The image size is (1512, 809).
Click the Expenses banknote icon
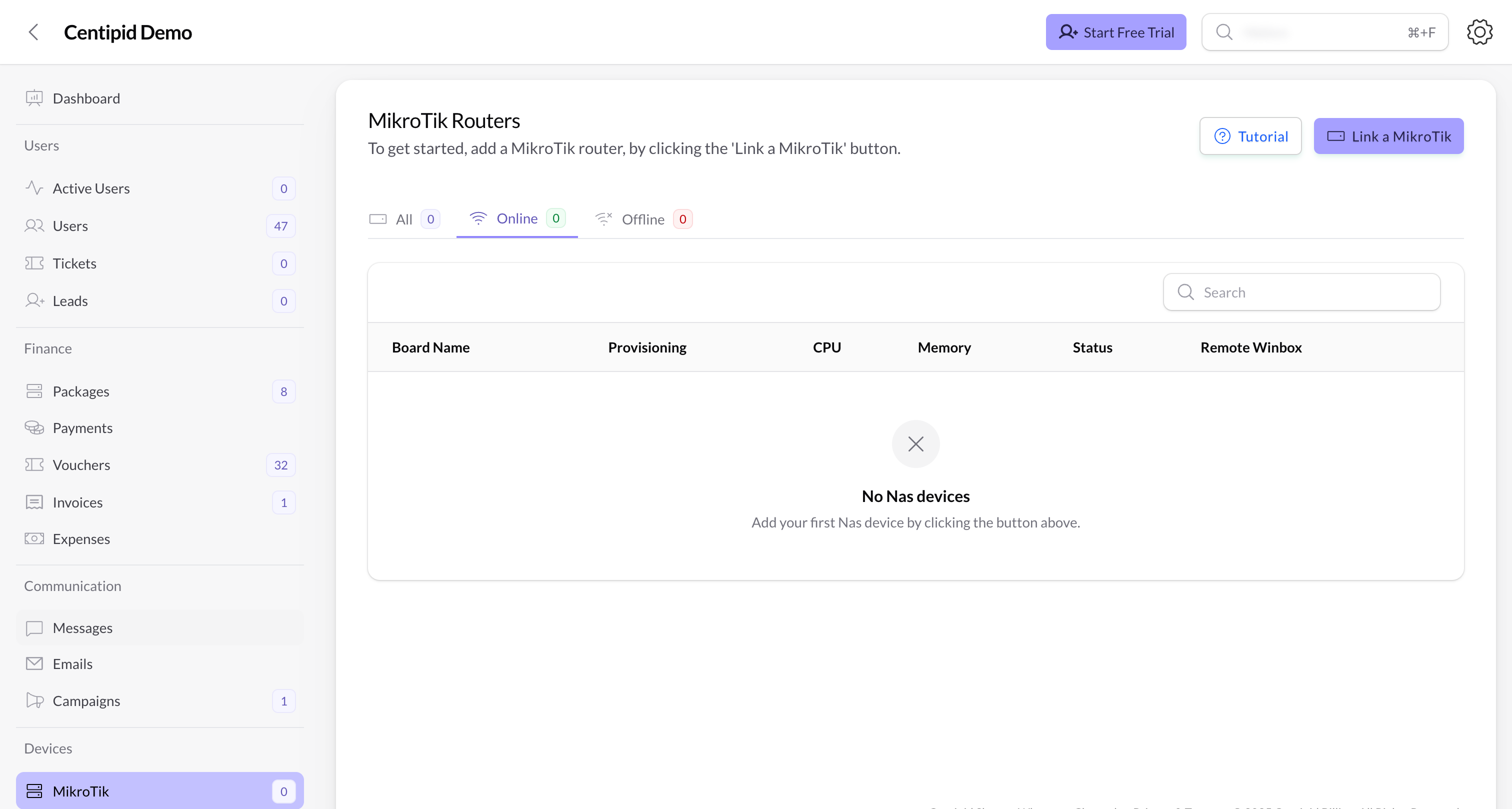34,539
